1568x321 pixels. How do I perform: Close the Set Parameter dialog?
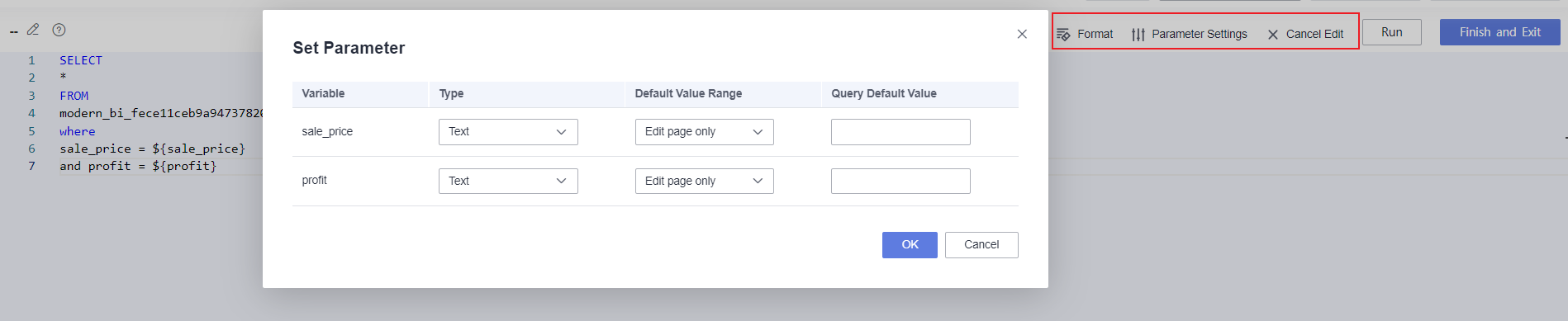tap(1022, 34)
